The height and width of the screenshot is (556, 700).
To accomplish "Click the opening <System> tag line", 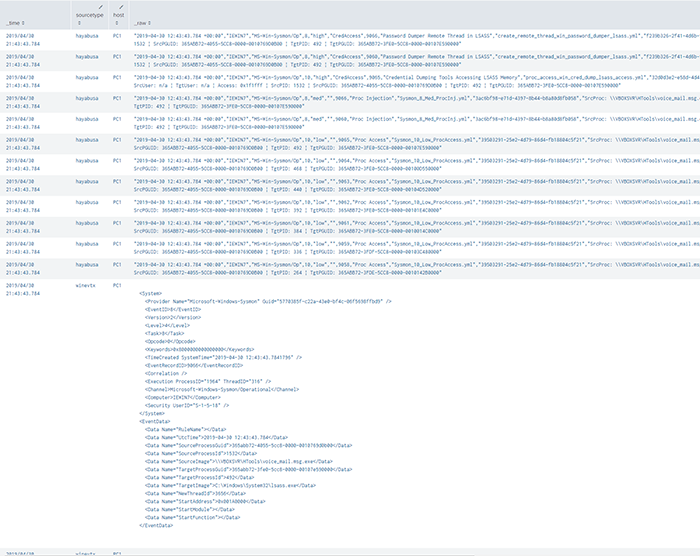I will tap(150, 293).
